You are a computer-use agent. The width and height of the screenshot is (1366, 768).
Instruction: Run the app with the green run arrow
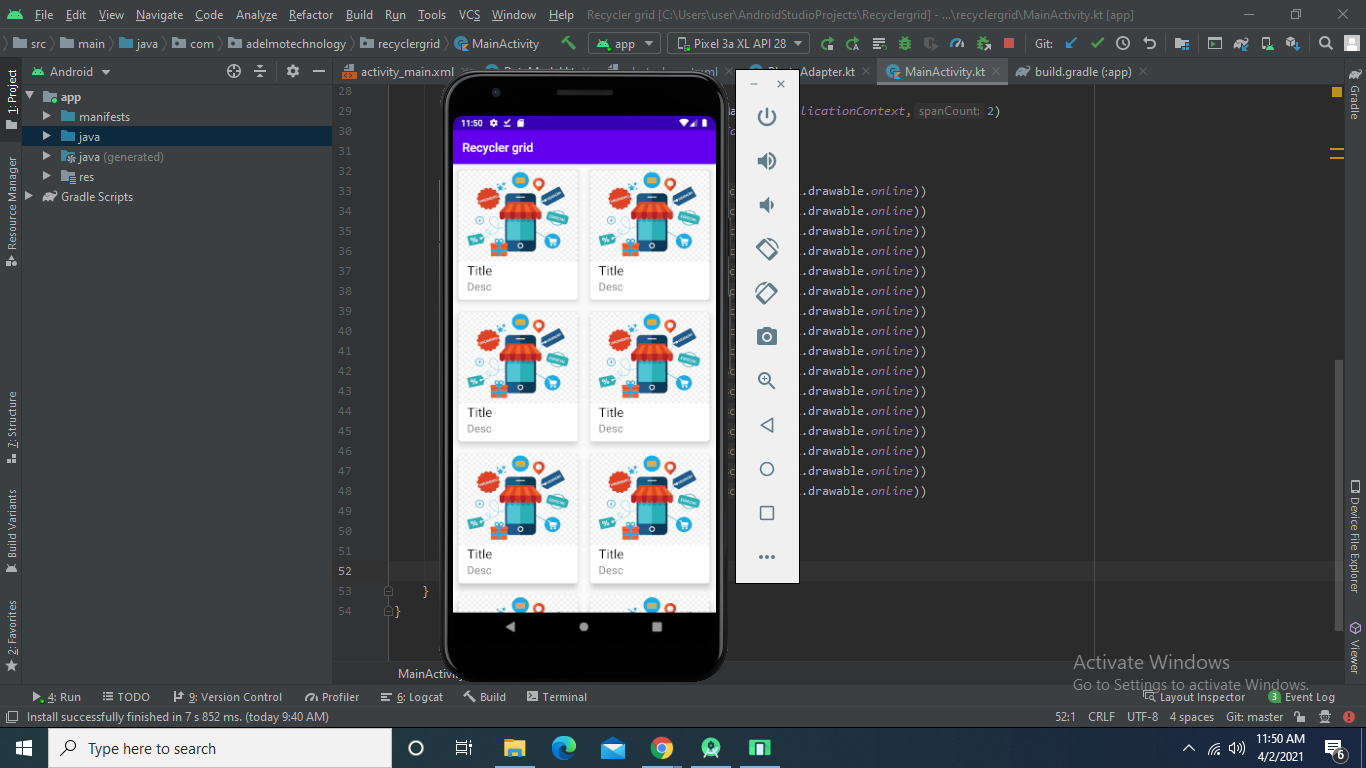[828, 43]
